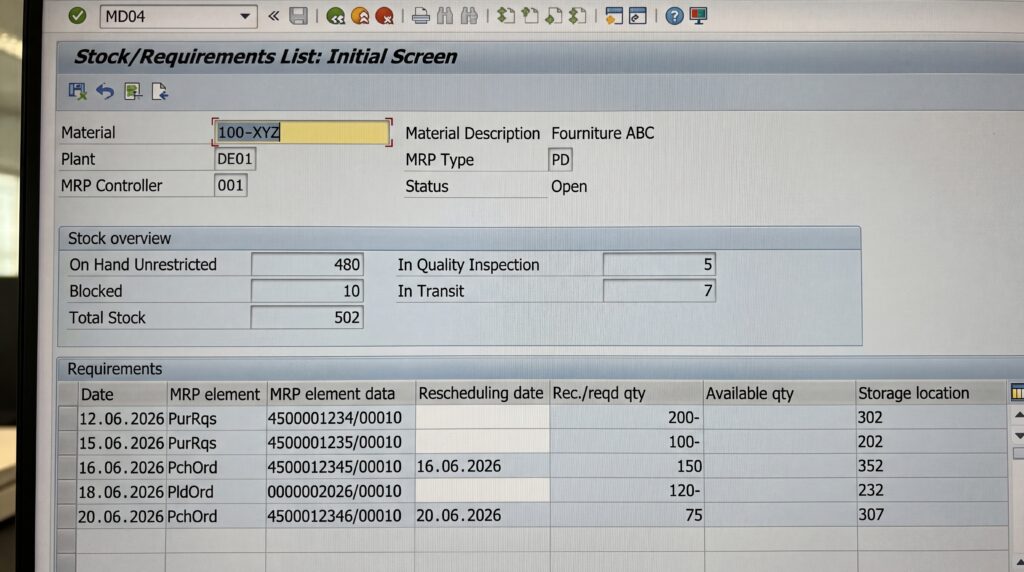Image resolution: width=1024 pixels, height=572 pixels.
Task: Go to First Page icon
Action: (x=505, y=16)
